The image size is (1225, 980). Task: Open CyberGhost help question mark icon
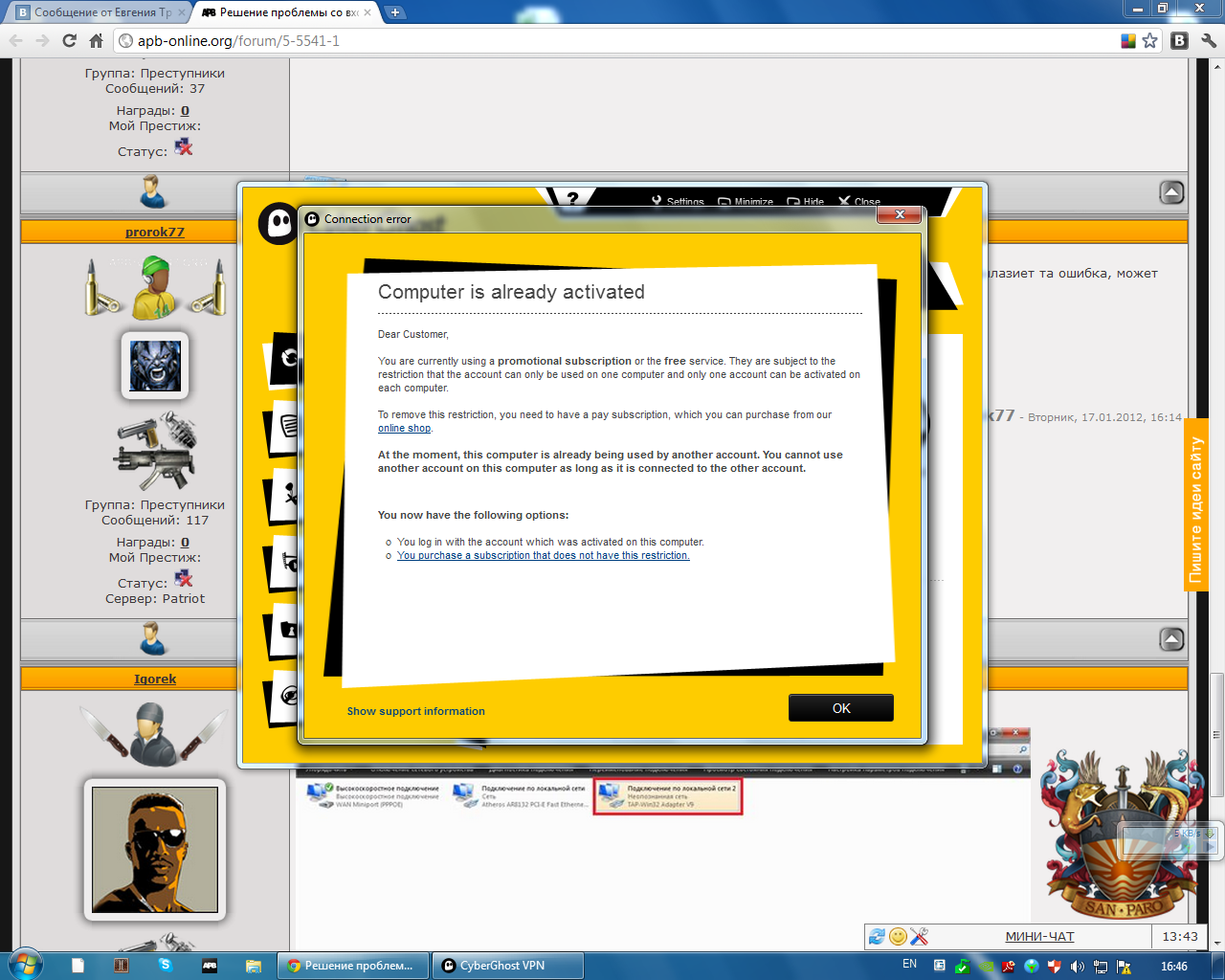572,198
